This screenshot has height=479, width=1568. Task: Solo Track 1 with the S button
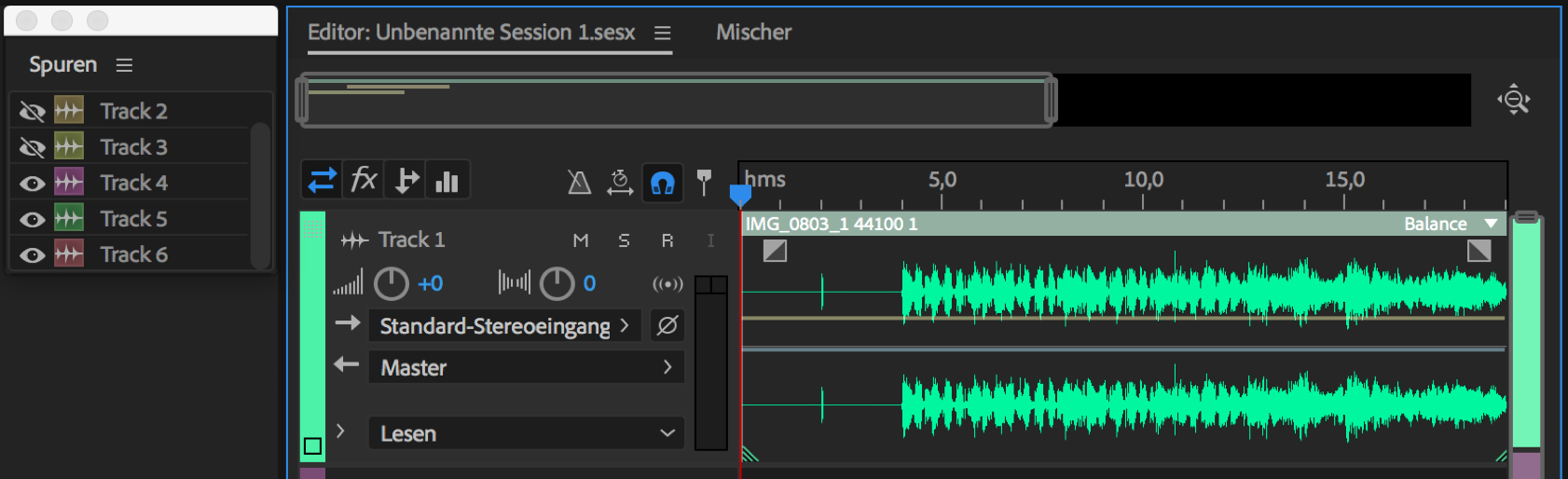click(624, 240)
